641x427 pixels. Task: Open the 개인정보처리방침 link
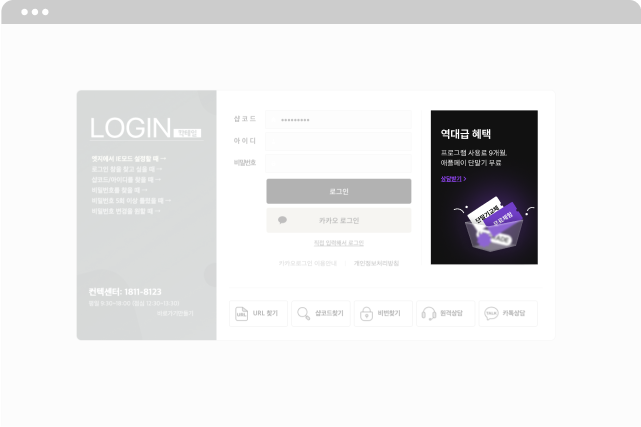(x=376, y=264)
